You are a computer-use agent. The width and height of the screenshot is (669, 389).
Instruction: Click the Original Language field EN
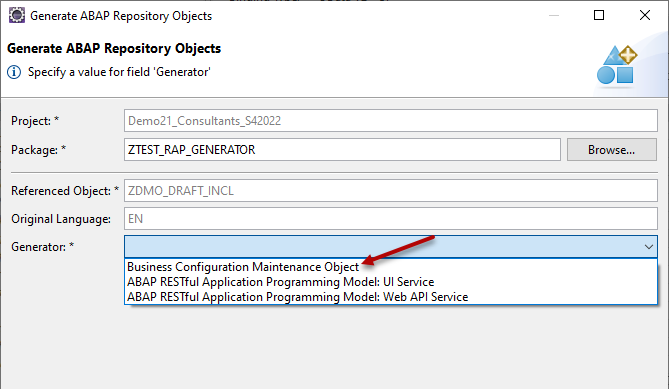(390, 219)
